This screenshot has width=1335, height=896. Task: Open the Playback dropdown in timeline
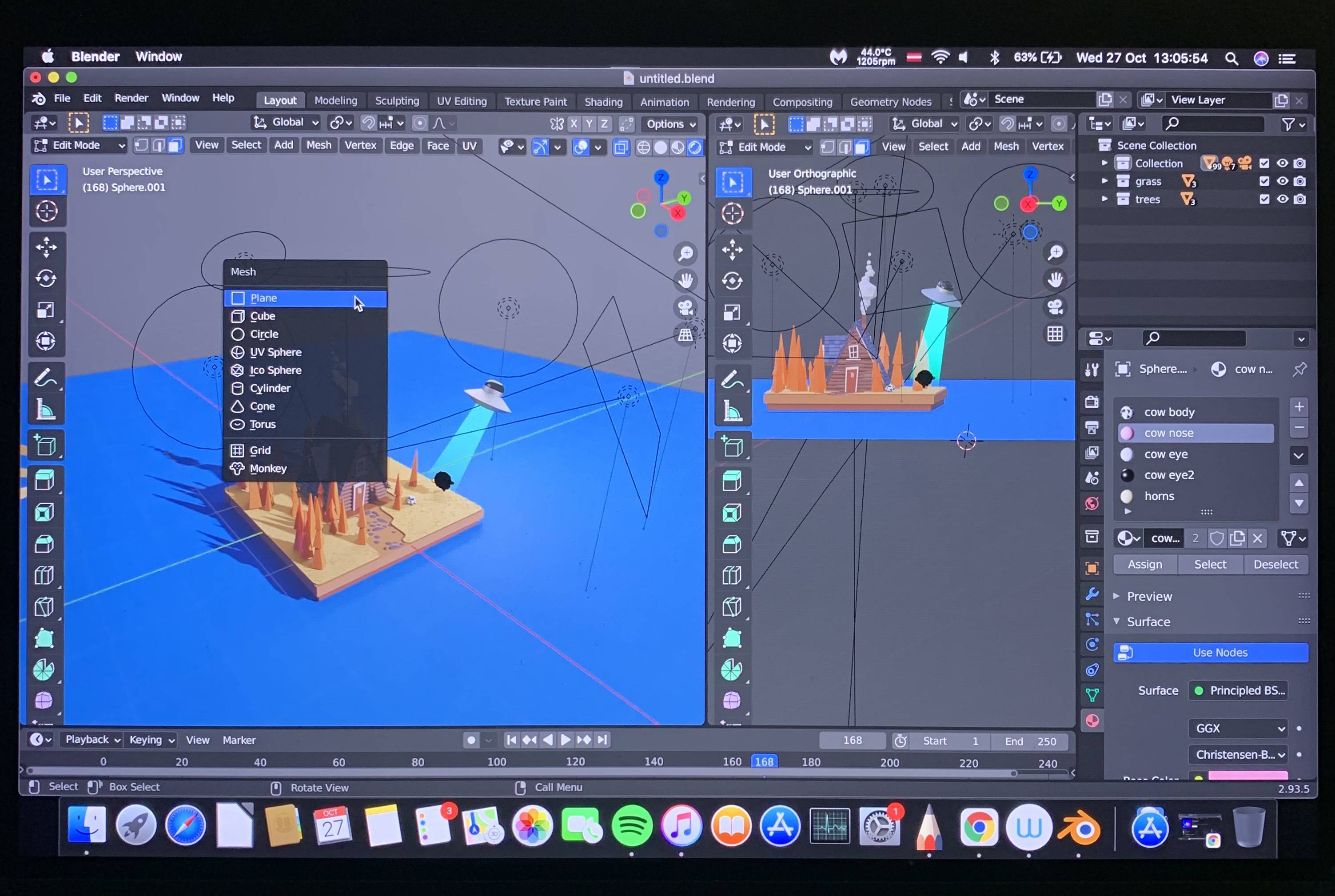(92, 740)
